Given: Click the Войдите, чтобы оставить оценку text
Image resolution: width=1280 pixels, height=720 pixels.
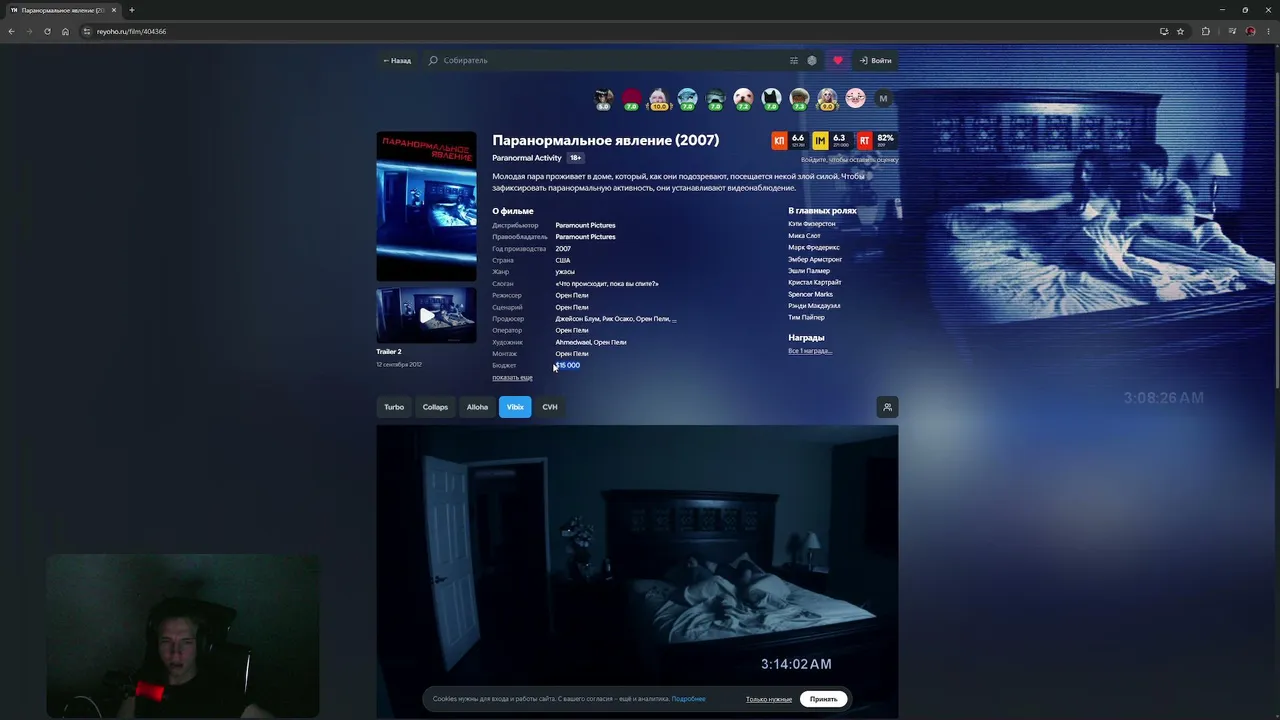Looking at the screenshot, I should click(849, 160).
